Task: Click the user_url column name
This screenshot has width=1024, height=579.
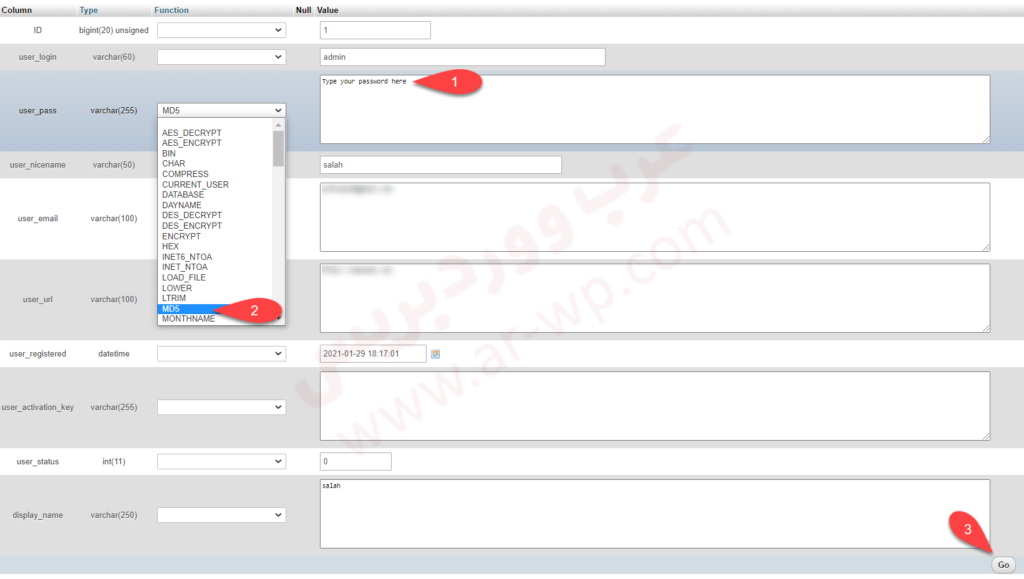Action: click(38, 300)
